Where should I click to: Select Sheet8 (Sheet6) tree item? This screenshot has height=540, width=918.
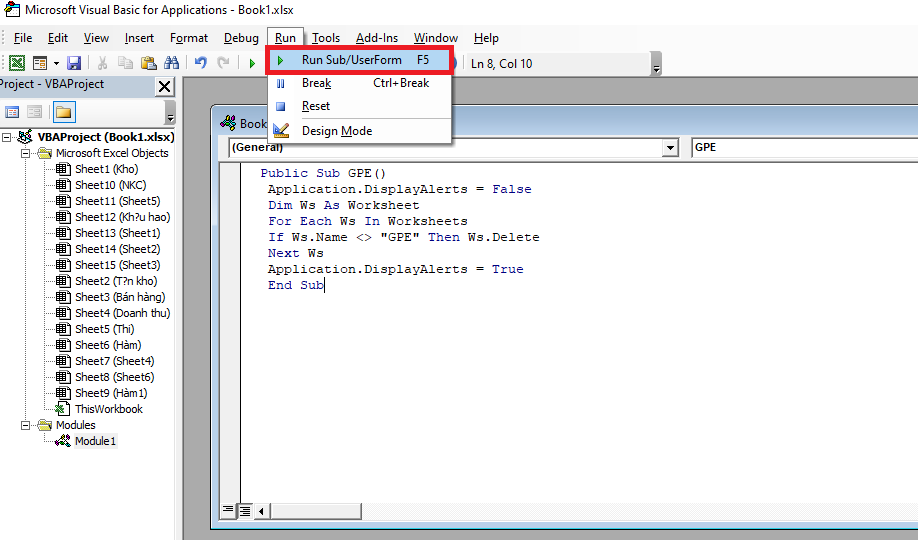[x=115, y=377]
